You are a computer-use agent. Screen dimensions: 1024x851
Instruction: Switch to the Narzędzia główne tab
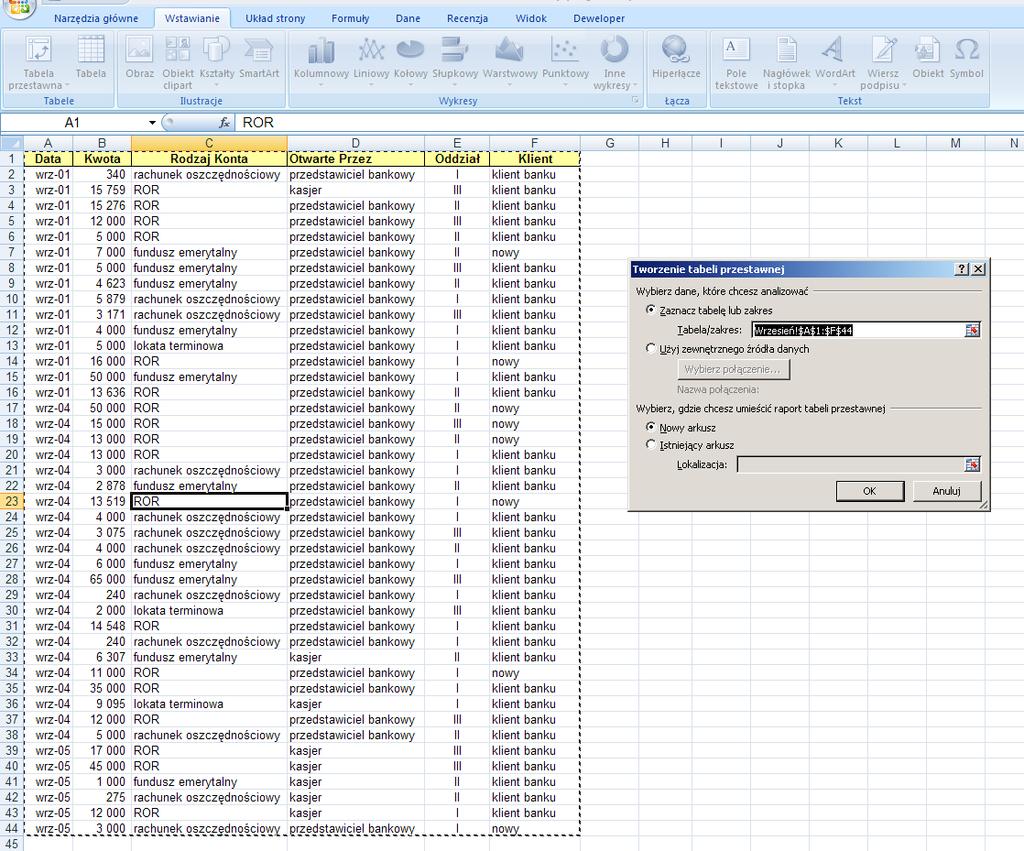tap(96, 18)
